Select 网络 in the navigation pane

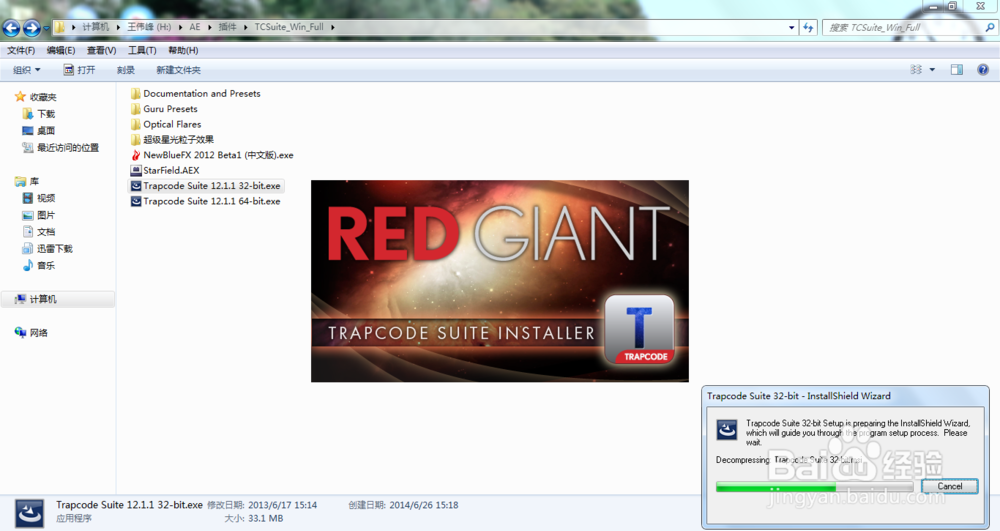38,333
